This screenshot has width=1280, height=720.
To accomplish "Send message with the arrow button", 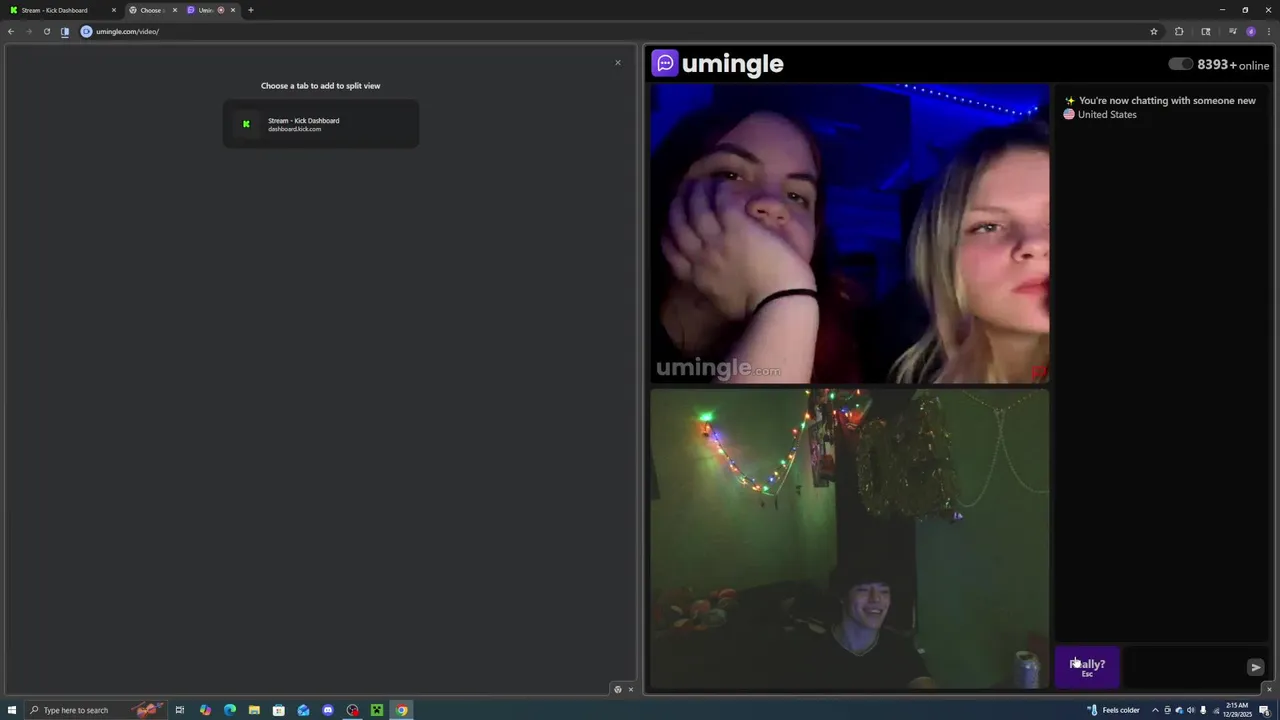I will point(1256,667).
